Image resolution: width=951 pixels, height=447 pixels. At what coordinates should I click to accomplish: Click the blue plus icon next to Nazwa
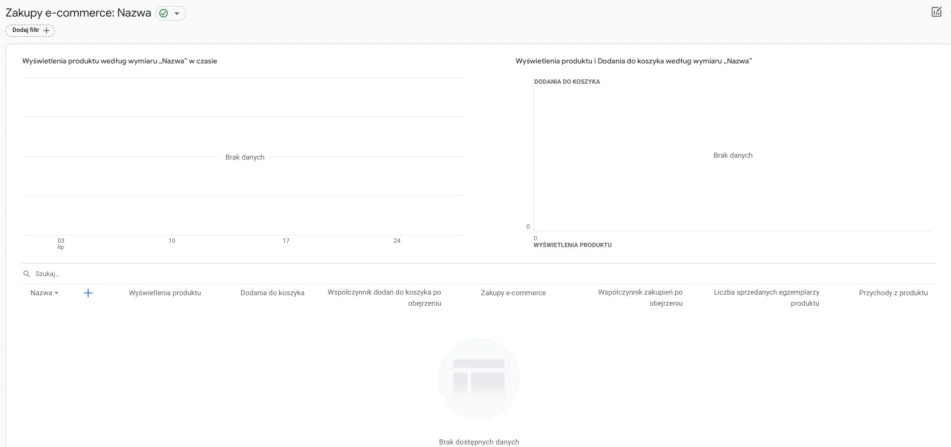[88, 293]
